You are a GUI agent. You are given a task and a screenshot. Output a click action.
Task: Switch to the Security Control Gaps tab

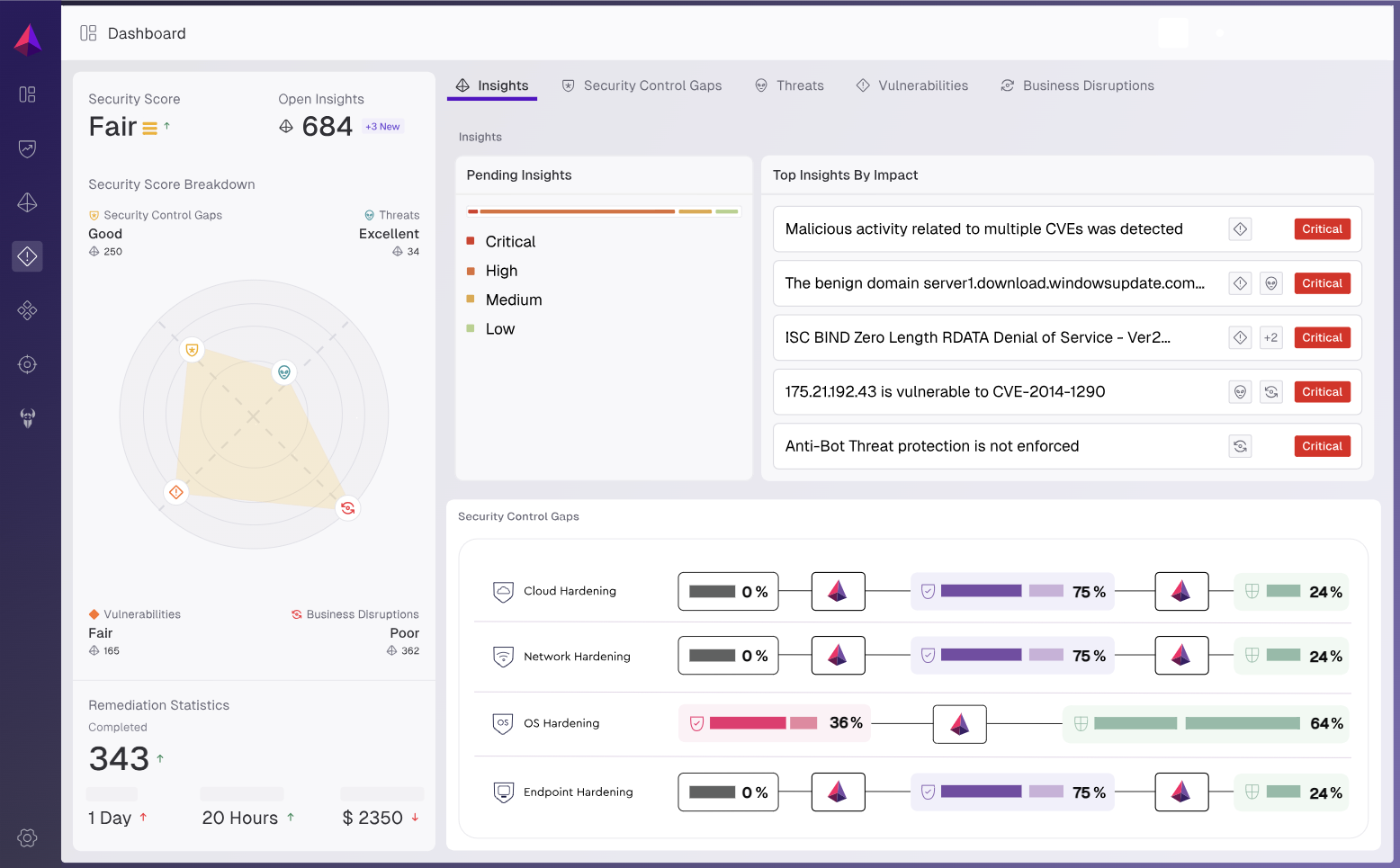click(x=642, y=85)
